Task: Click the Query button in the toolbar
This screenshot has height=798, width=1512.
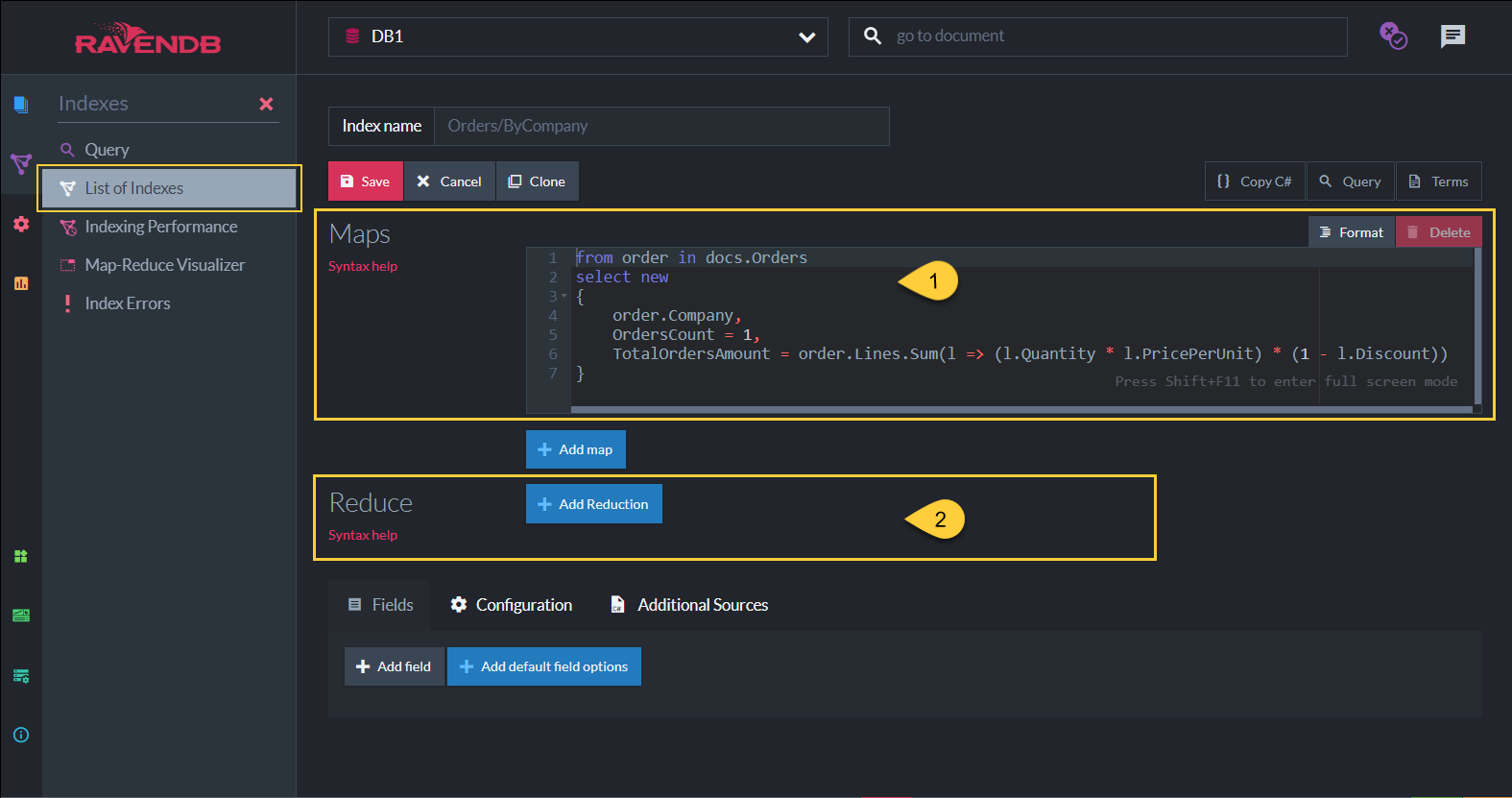Action: pyautogui.click(x=1351, y=181)
